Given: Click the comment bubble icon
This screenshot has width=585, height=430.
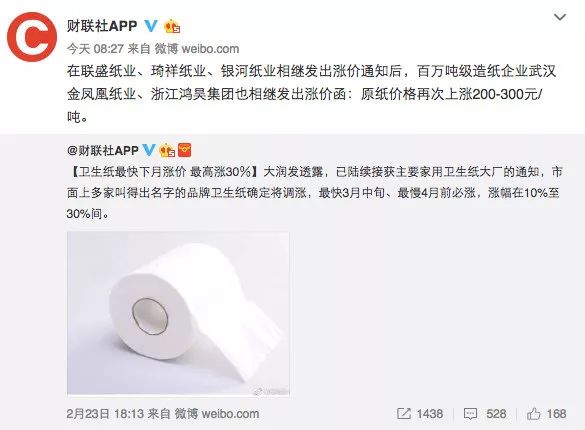Looking at the screenshot, I should coord(470,414).
